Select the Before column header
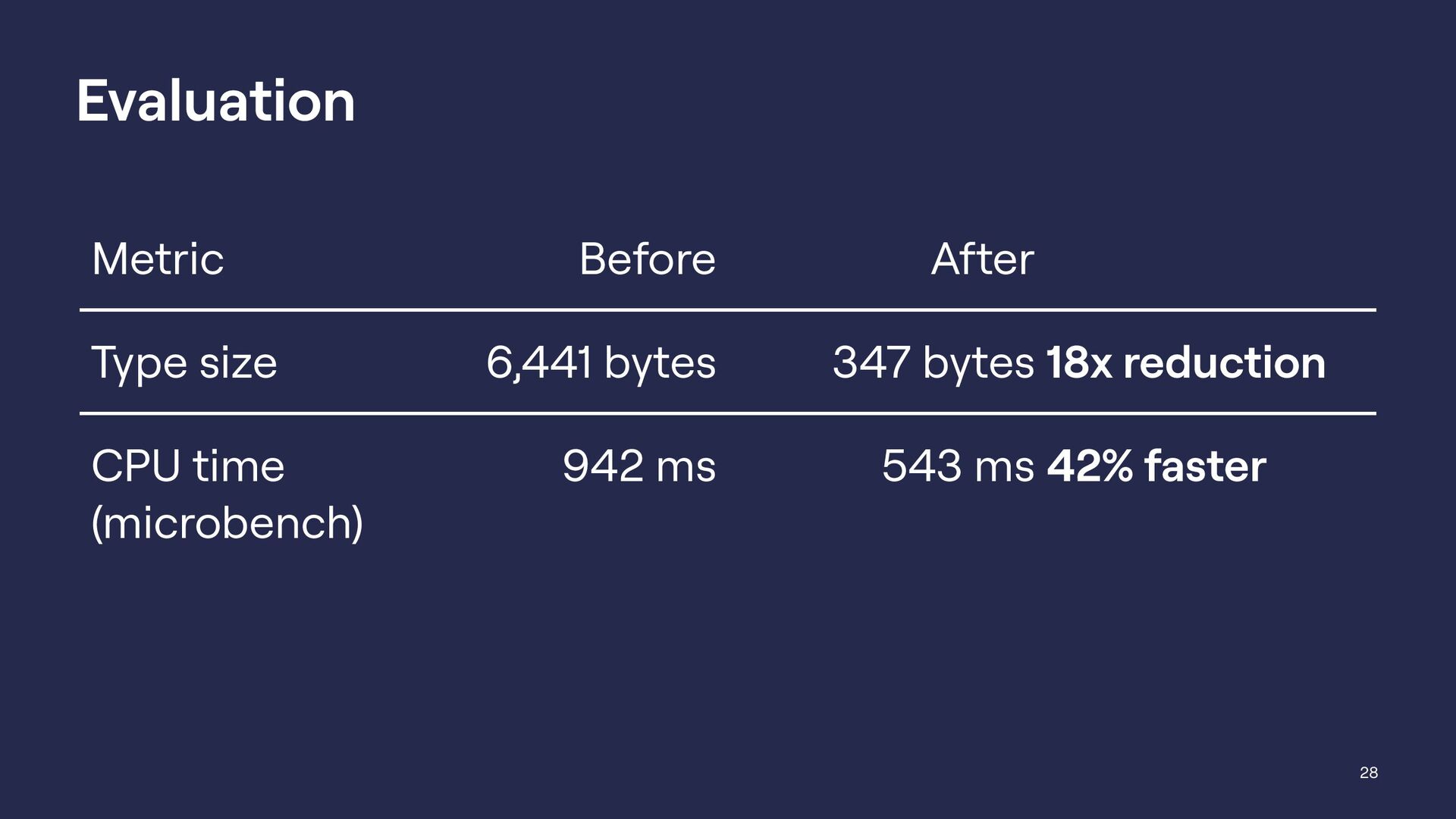The width and height of the screenshot is (1456, 819). click(x=647, y=259)
